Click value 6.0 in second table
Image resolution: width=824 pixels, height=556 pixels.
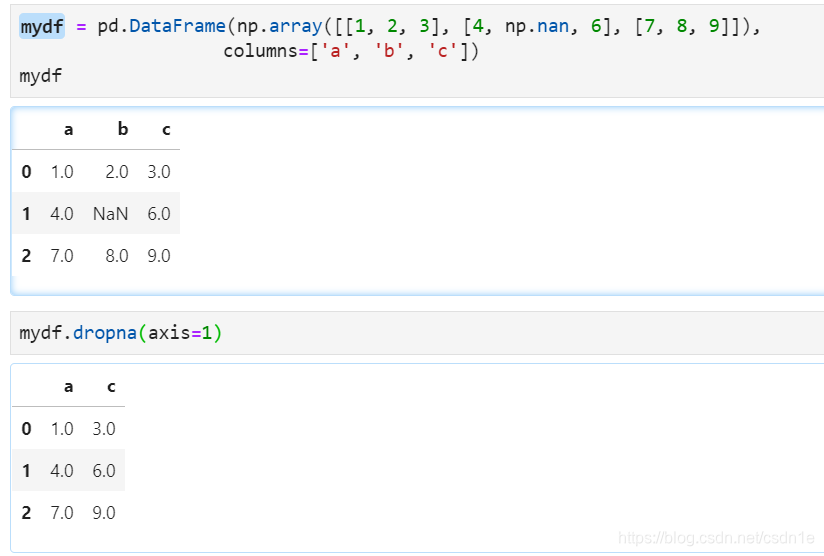pyautogui.click(x=104, y=471)
